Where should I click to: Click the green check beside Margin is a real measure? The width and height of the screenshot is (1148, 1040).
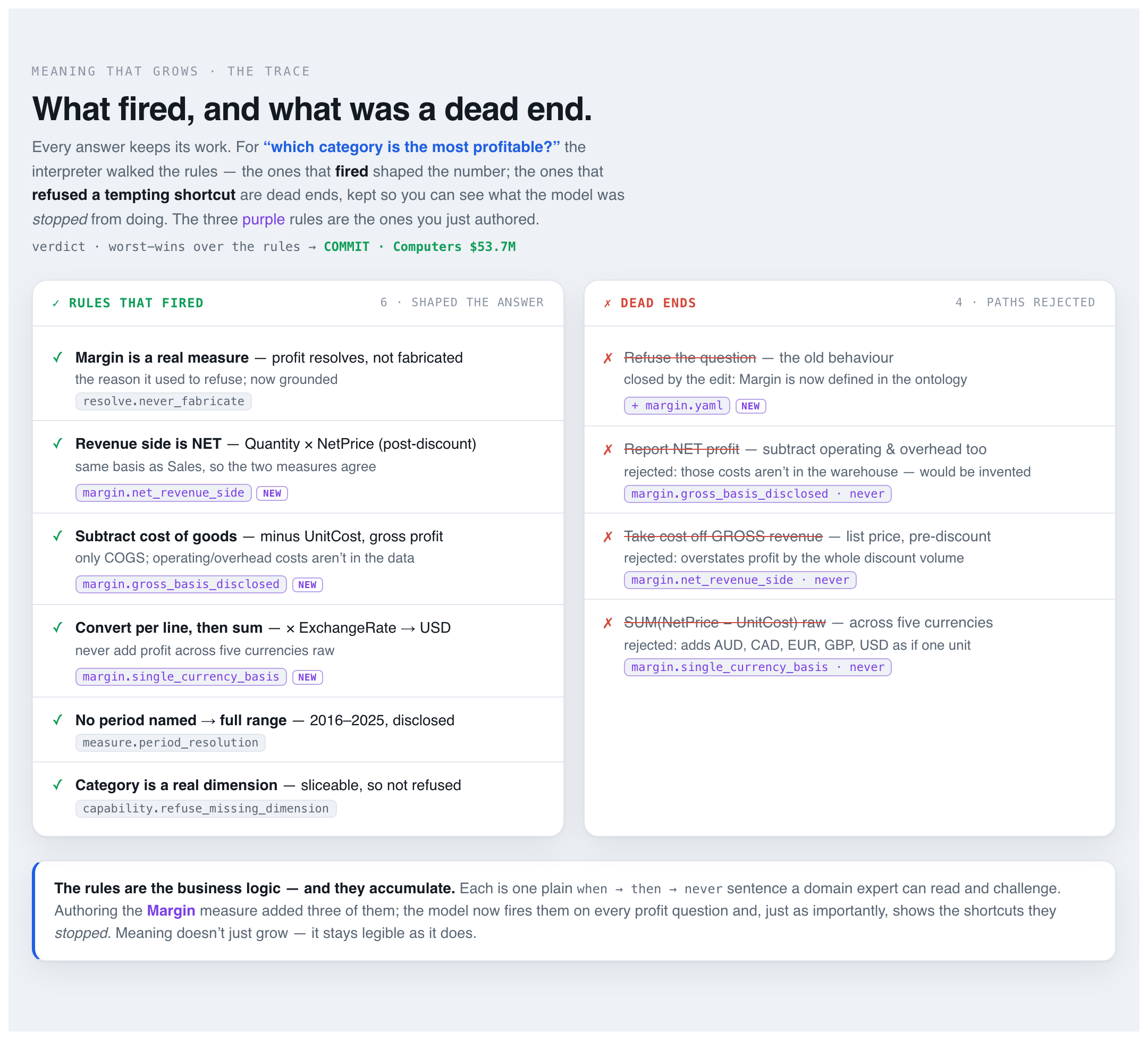(57, 358)
